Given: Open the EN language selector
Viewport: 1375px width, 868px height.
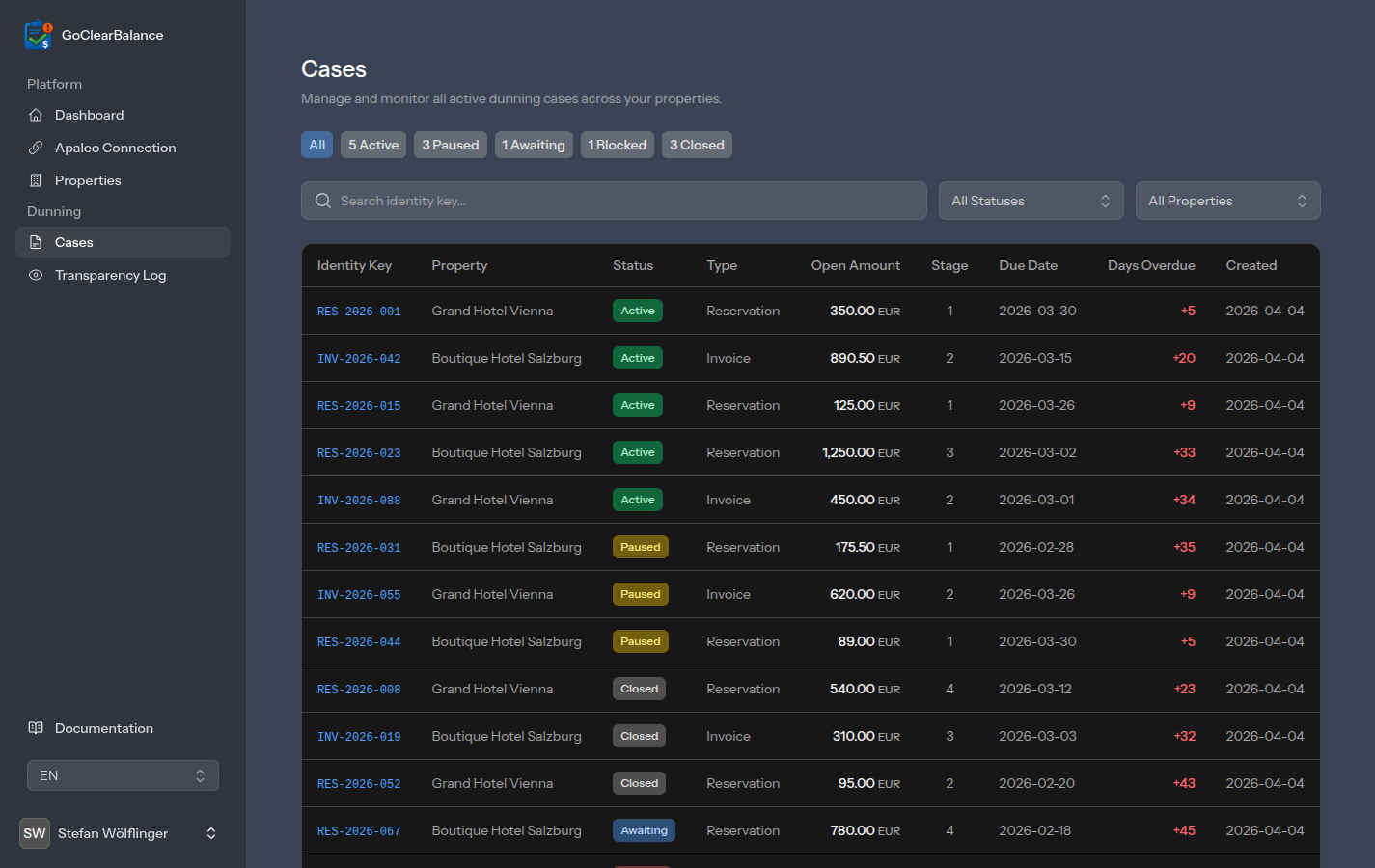Looking at the screenshot, I should click(123, 775).
